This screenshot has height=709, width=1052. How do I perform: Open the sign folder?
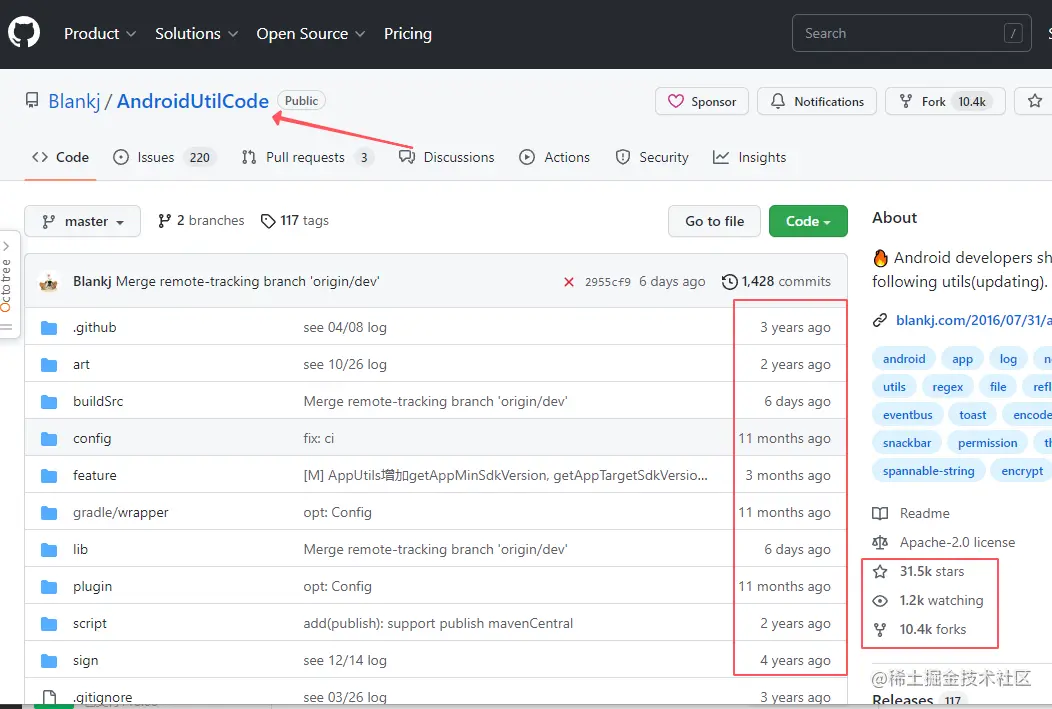pos(85,660)
